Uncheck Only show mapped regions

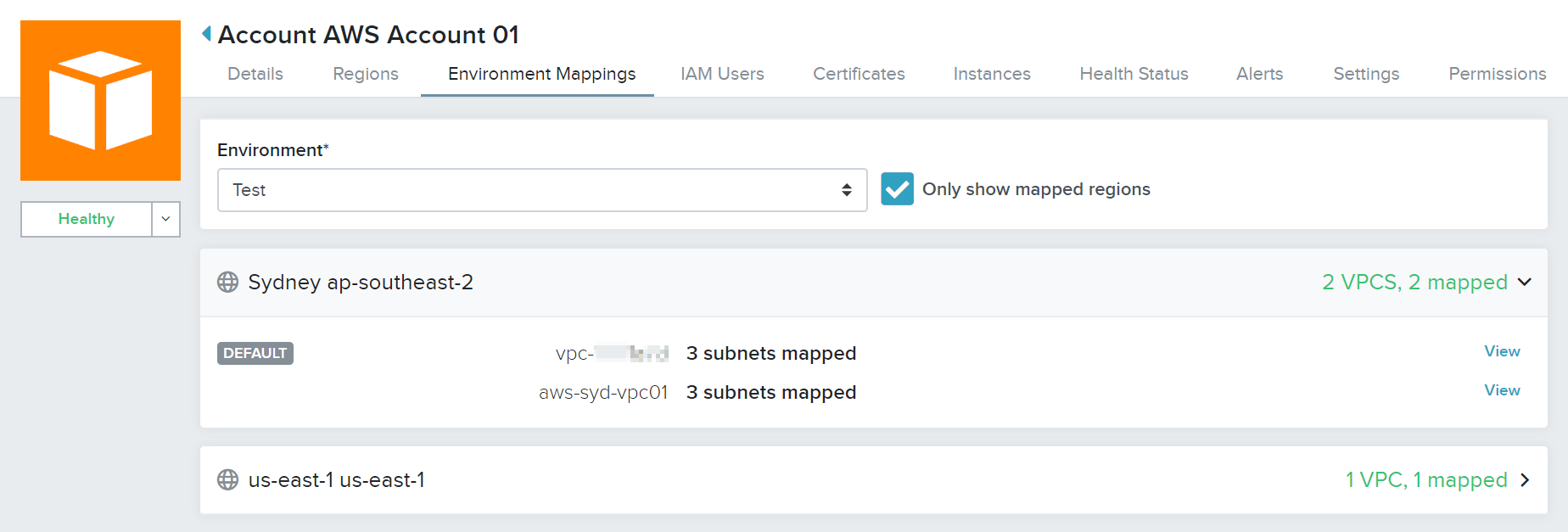click(x=897, y=189)
